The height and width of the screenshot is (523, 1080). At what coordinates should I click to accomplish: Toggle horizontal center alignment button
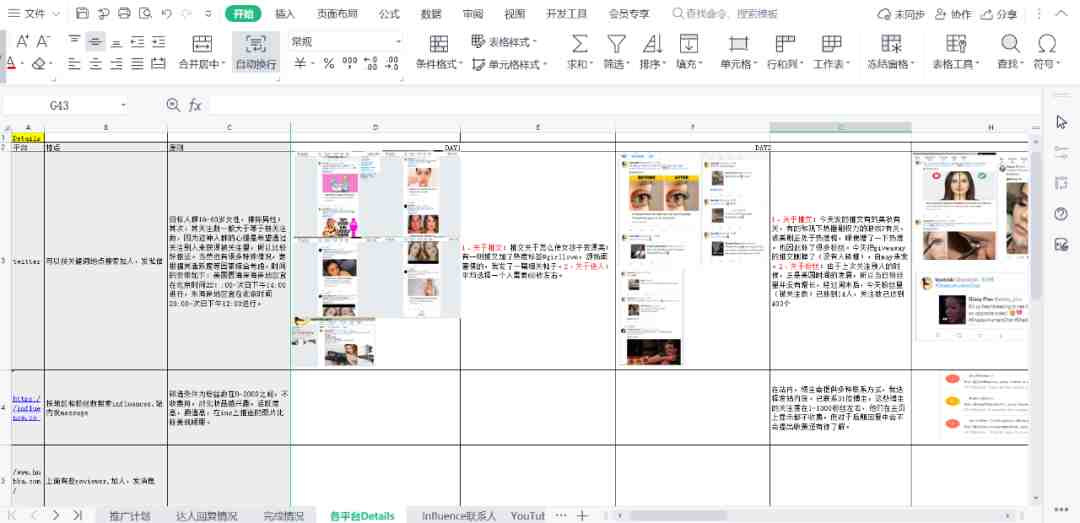[95, 63]
